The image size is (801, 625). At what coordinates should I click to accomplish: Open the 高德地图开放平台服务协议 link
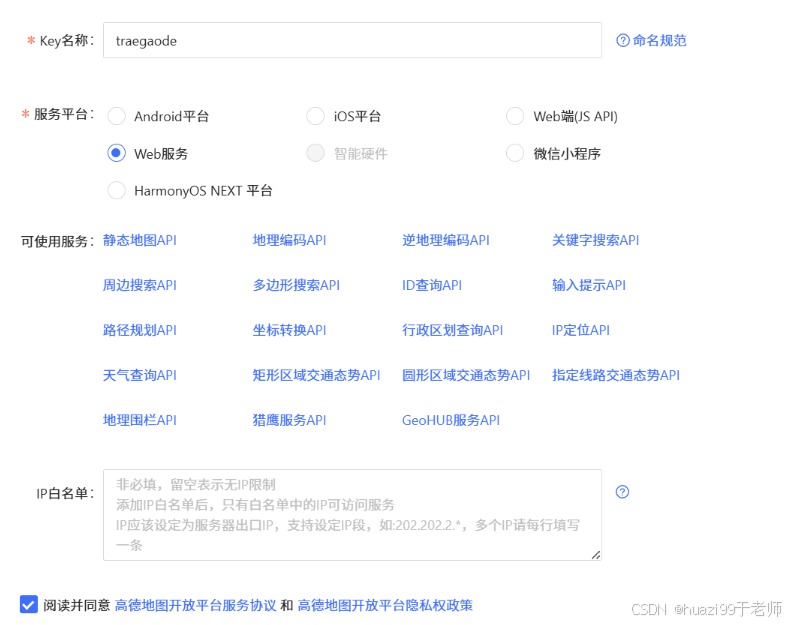pyautogui.click(x=195, y=605)
